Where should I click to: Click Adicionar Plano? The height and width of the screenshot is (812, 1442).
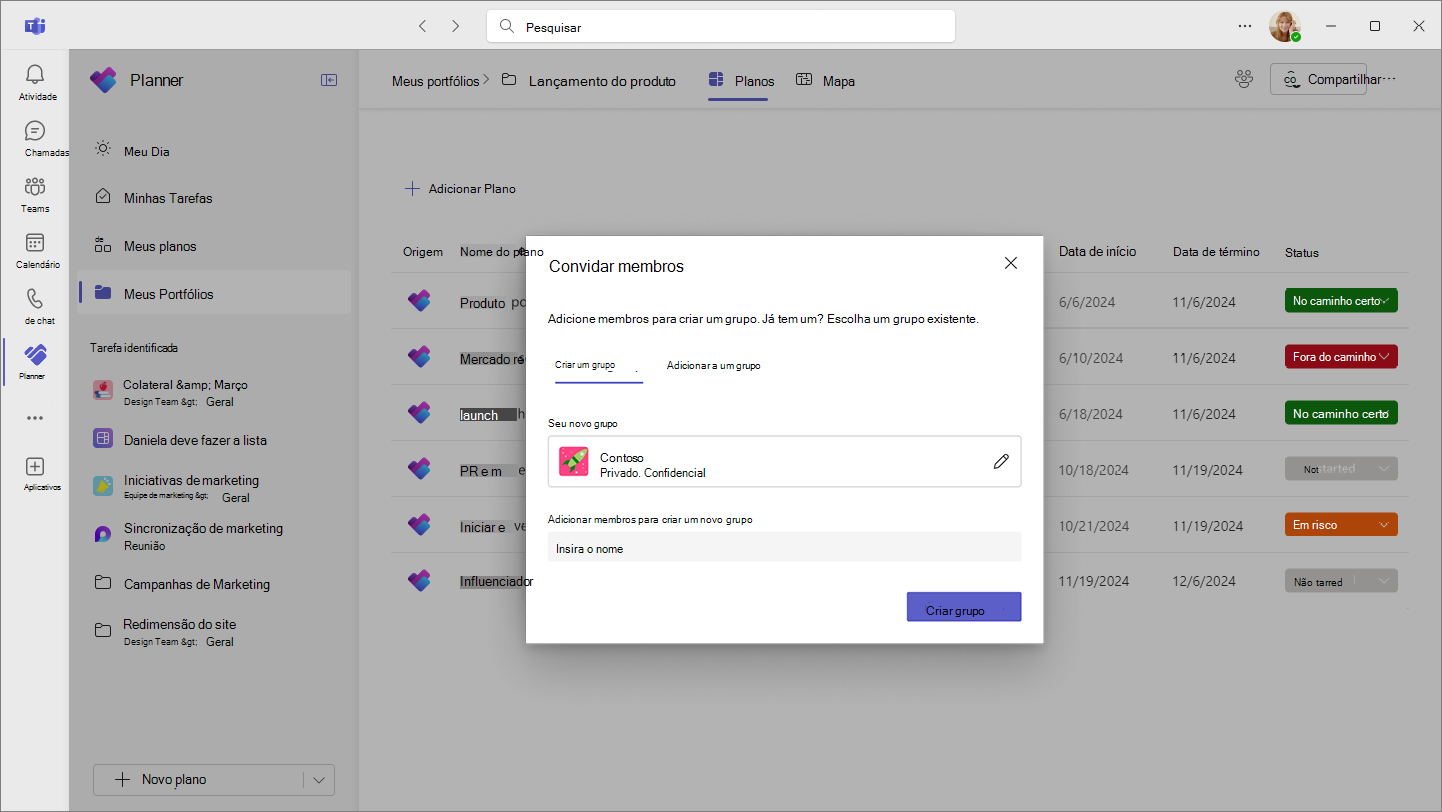pyautogui.click(x=460, y=188)
